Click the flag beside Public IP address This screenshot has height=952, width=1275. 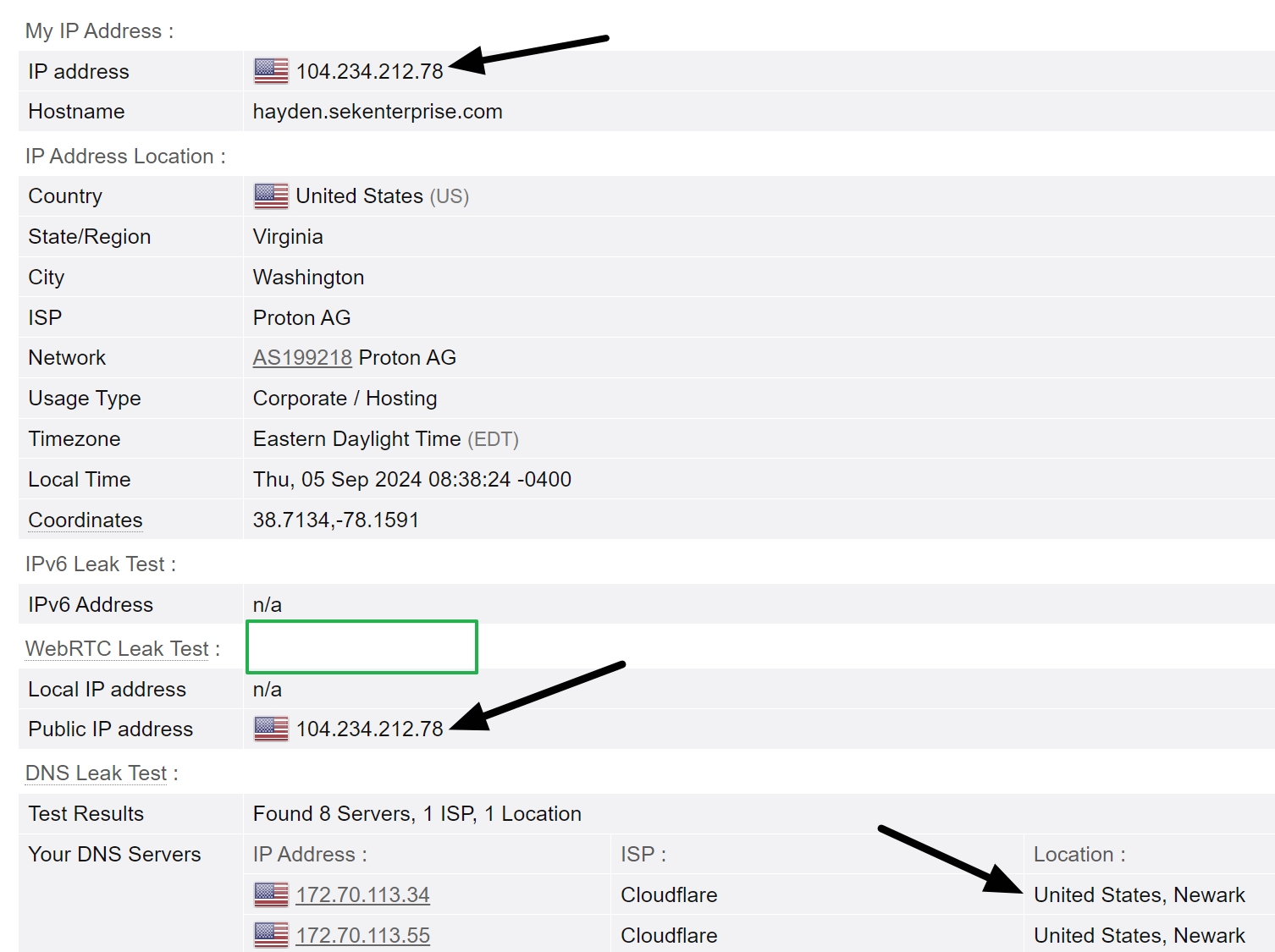269,729
